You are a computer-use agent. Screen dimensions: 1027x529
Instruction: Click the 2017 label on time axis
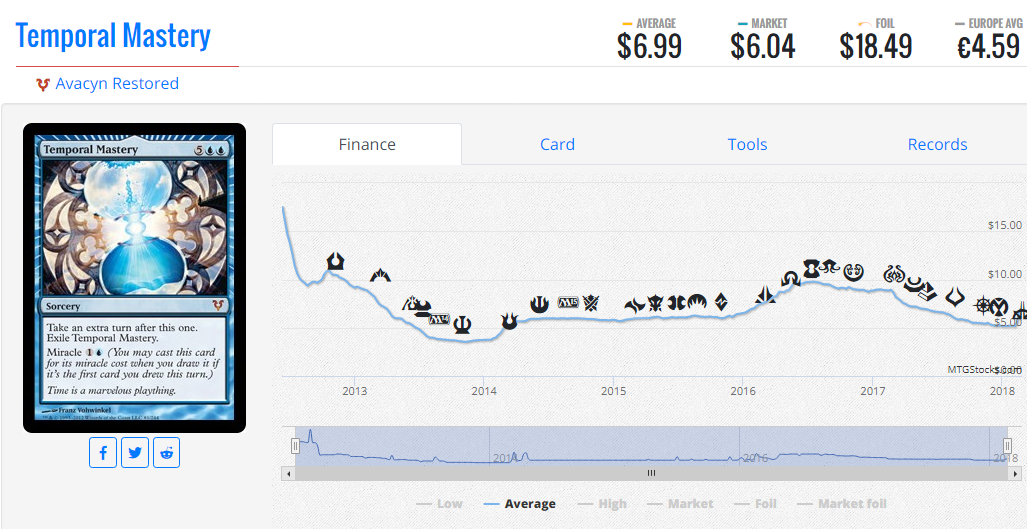(x=872, y=392)
